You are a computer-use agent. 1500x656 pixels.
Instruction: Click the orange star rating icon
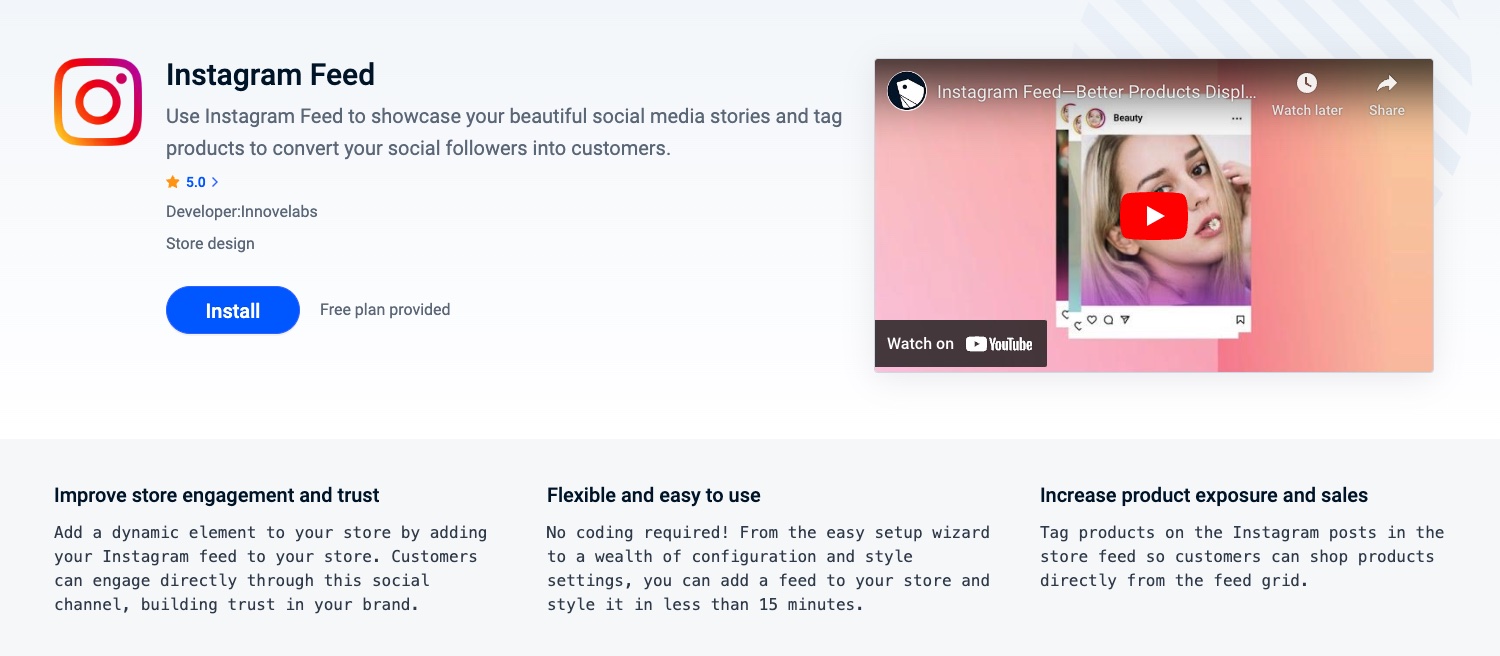pyautogui.click(x=173, y=182)
